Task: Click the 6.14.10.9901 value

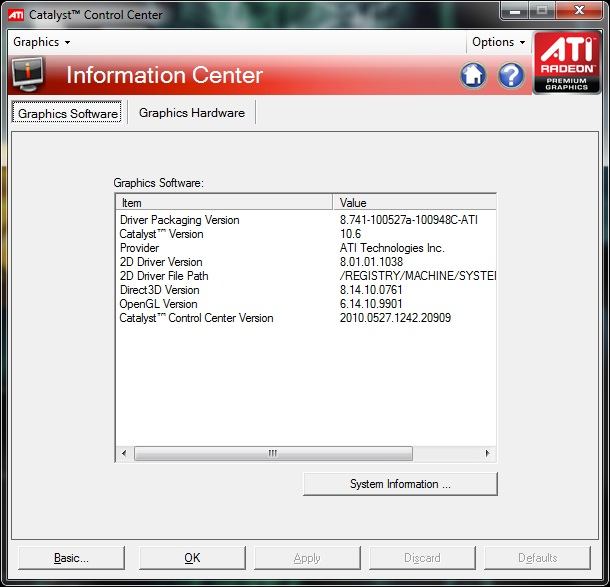Action: click(371, 304)
